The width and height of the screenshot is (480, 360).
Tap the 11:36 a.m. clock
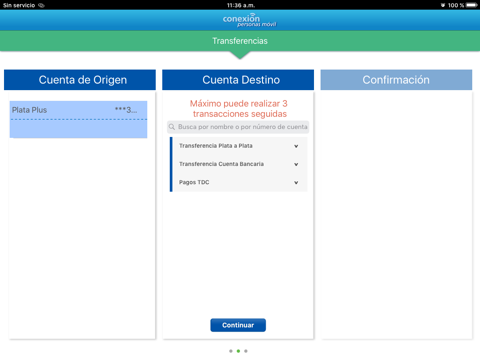click(241, 5)
